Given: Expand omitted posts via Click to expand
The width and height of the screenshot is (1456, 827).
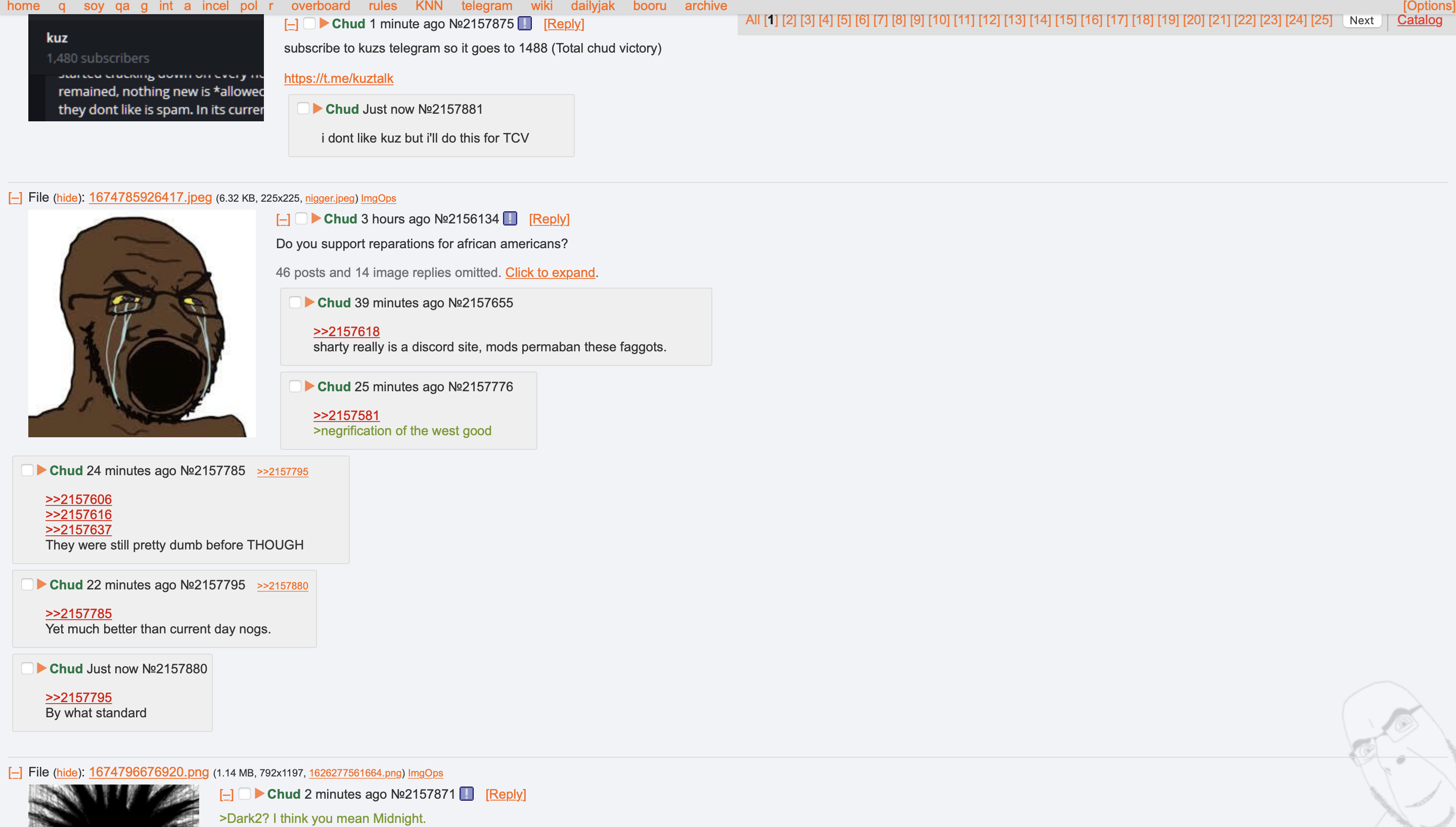Looking at the screenshot, I should coord(550,272).
